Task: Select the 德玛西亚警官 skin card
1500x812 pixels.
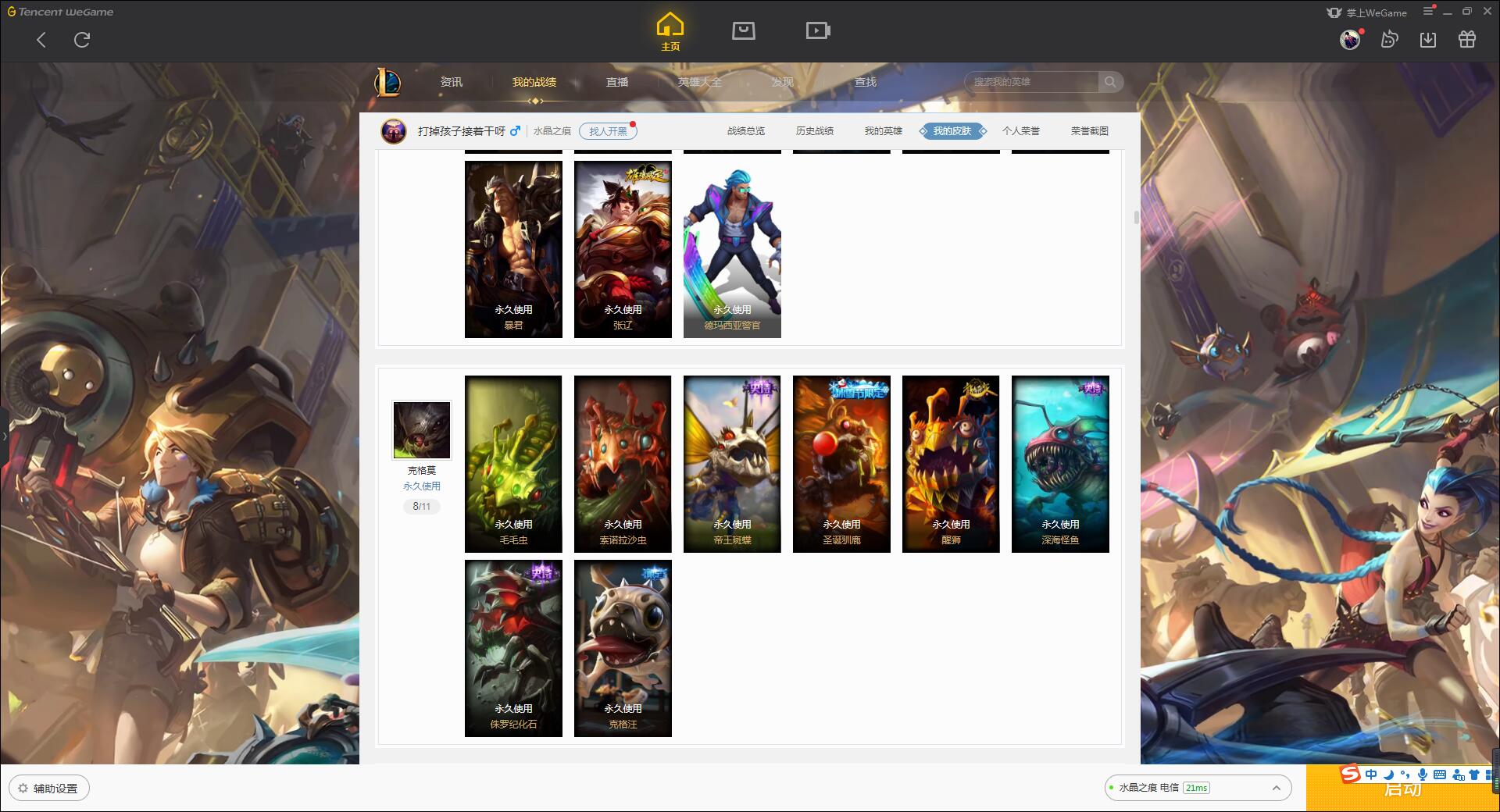Action: coord(732,250)
